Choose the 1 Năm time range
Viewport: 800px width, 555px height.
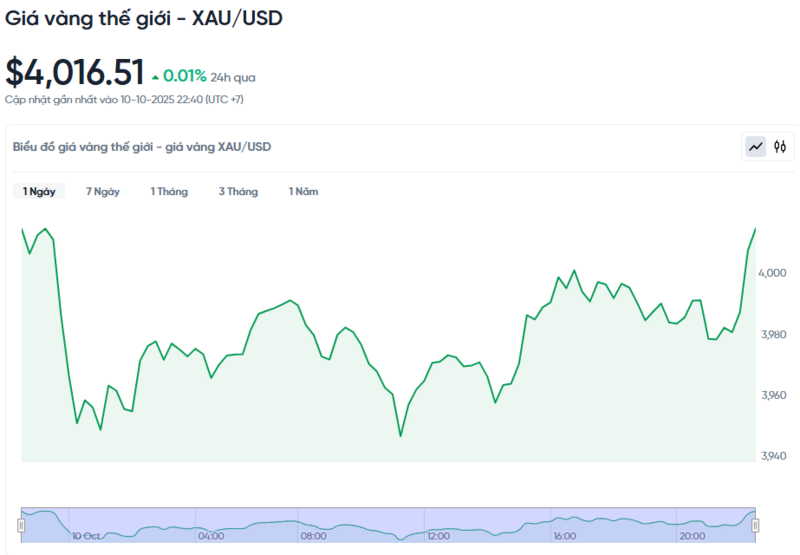303,191
